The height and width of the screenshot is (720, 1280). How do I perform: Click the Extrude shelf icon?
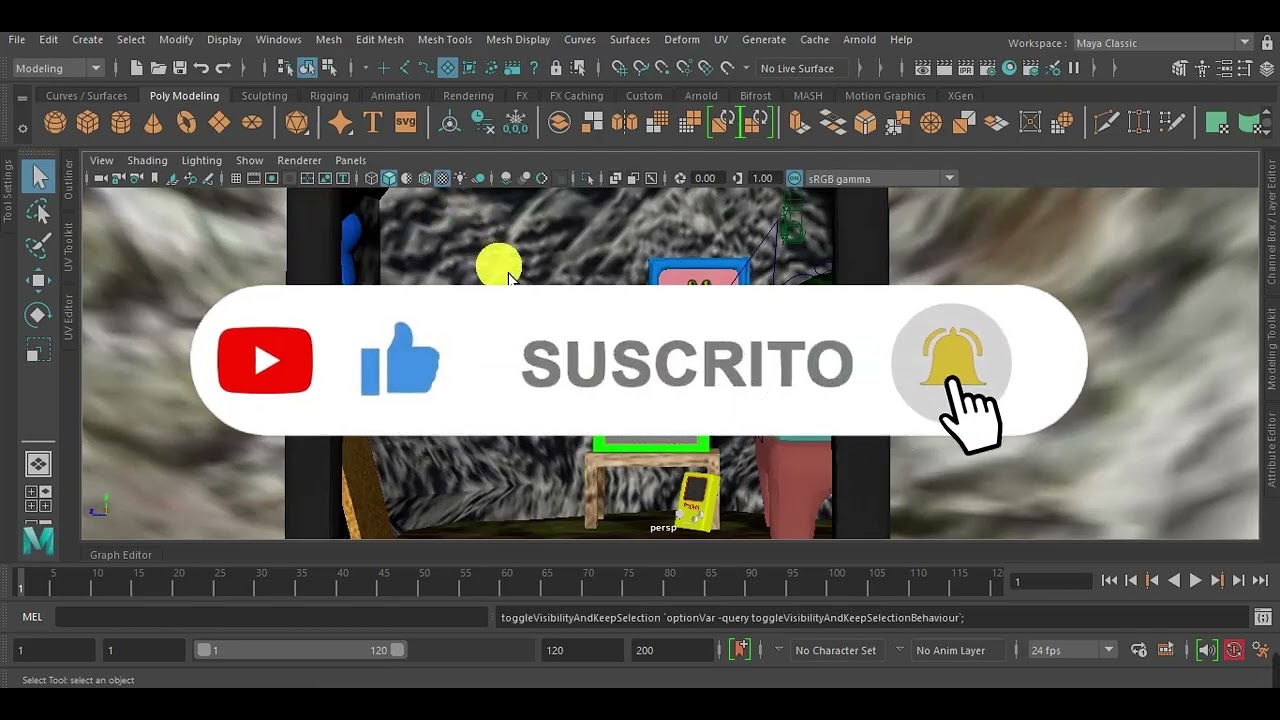[x=799, y=122]
